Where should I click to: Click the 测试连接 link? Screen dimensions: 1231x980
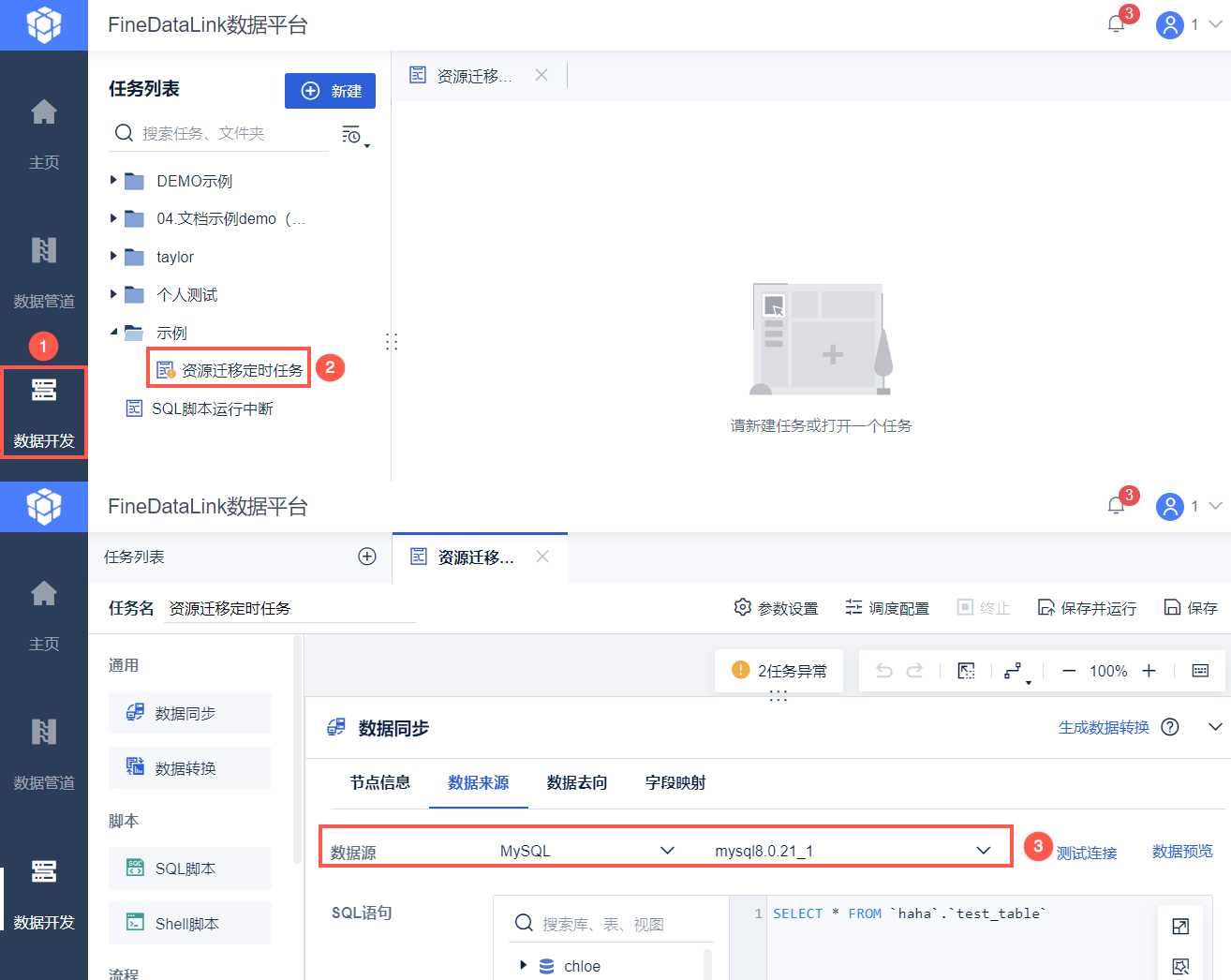click(1087, 853)
